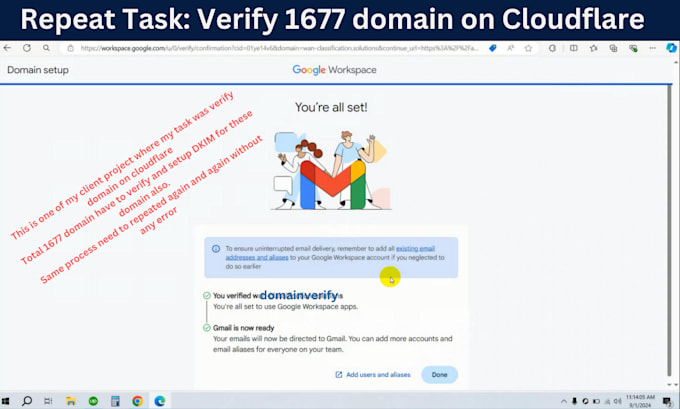Go back using the browser back arrow

pos(7,48)
